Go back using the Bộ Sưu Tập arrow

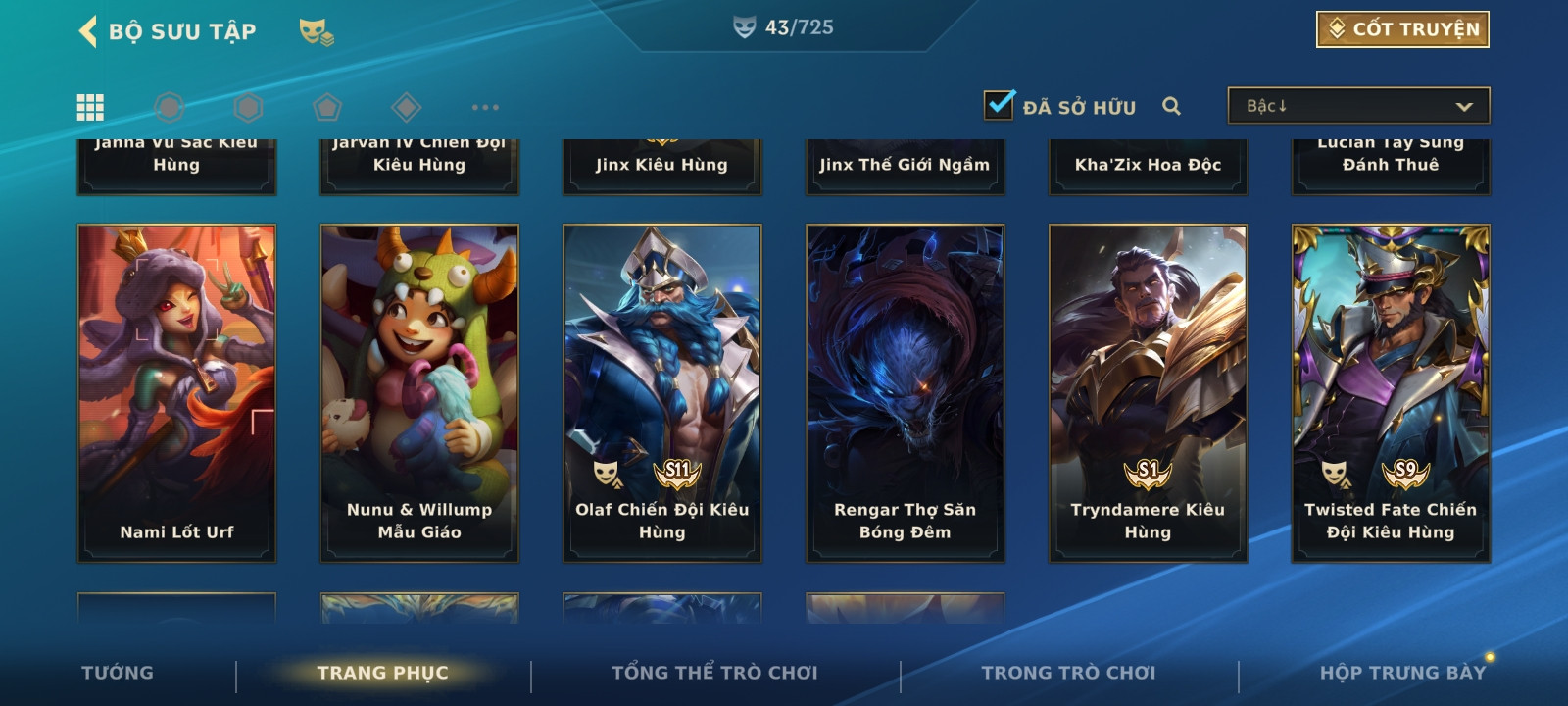point(87,31)
